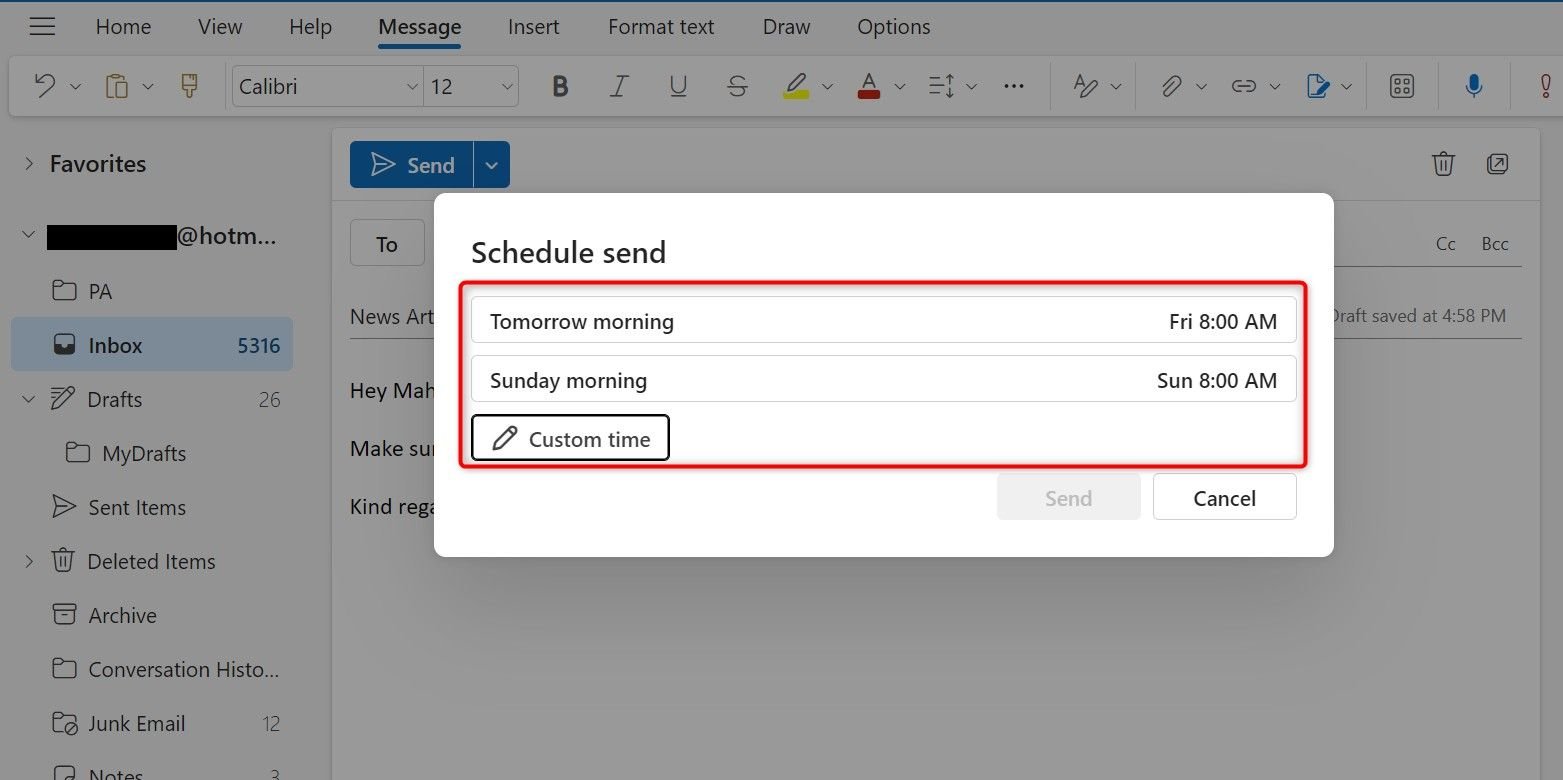Pop out message to new window
1563x780 pixels.
[1497, 164]
